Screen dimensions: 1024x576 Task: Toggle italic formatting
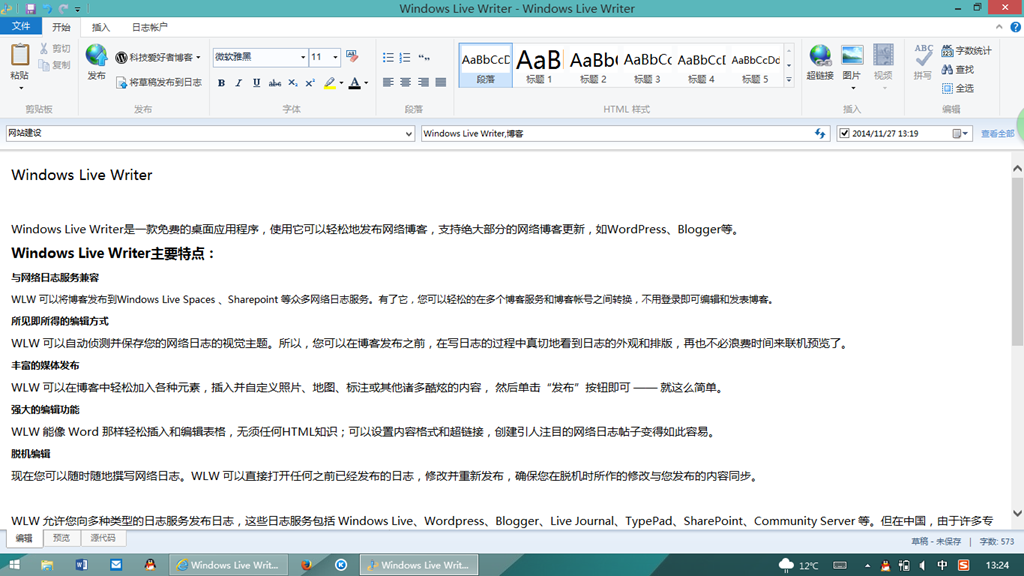238,83
